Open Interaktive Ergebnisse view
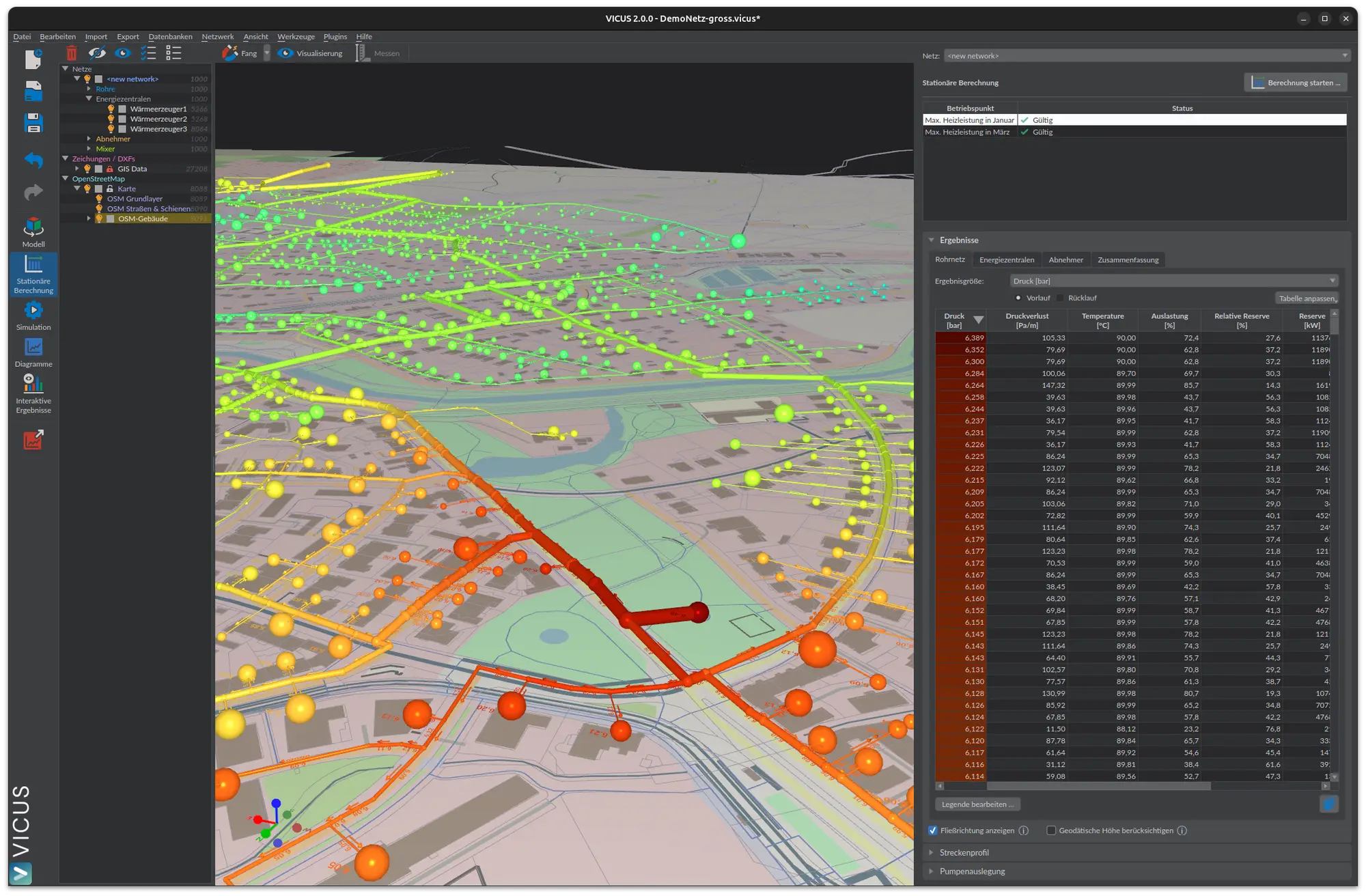 point(33,394)
